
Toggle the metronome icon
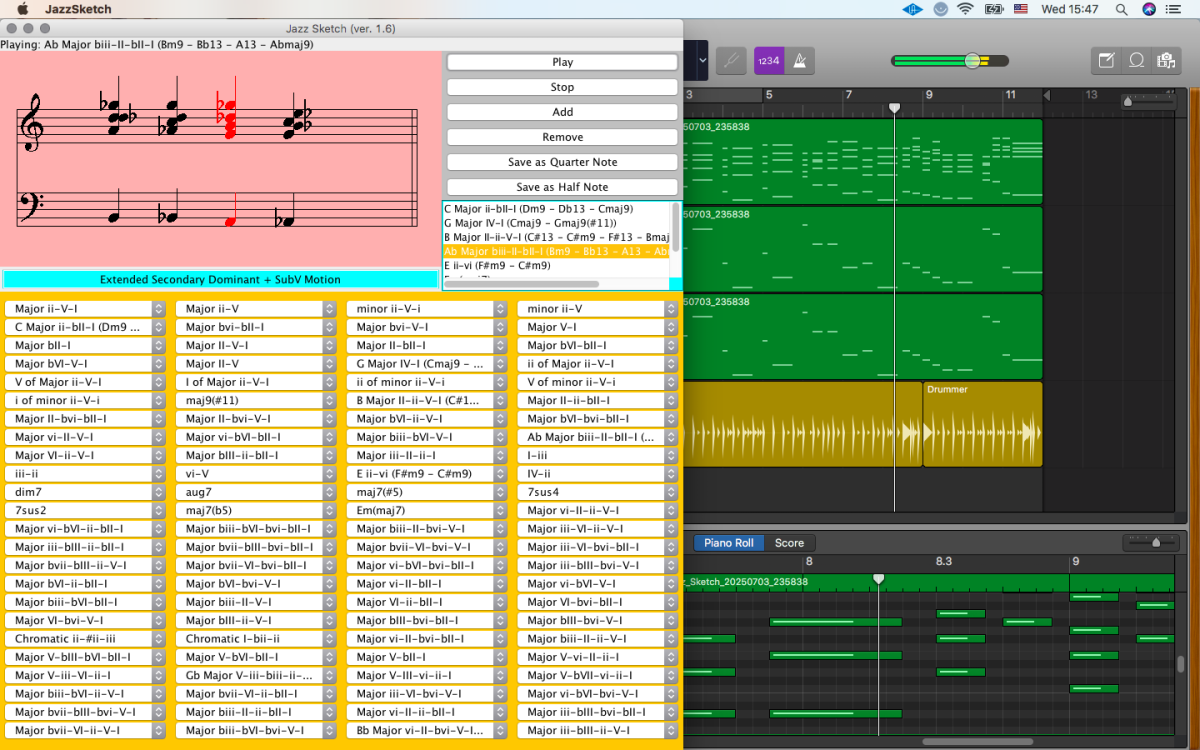coord(799,61)
